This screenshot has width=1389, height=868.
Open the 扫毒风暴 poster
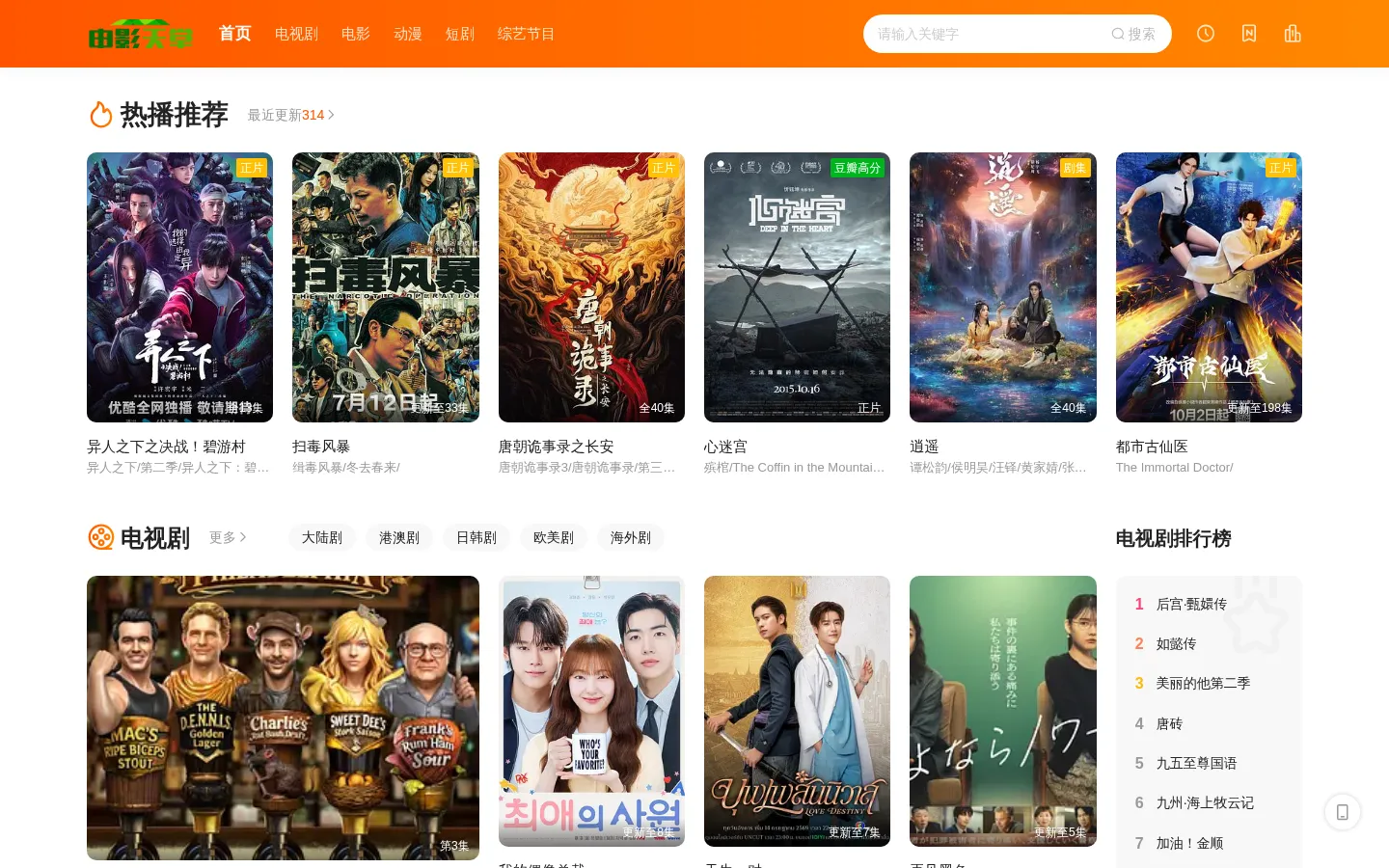(x=386, y=287)
